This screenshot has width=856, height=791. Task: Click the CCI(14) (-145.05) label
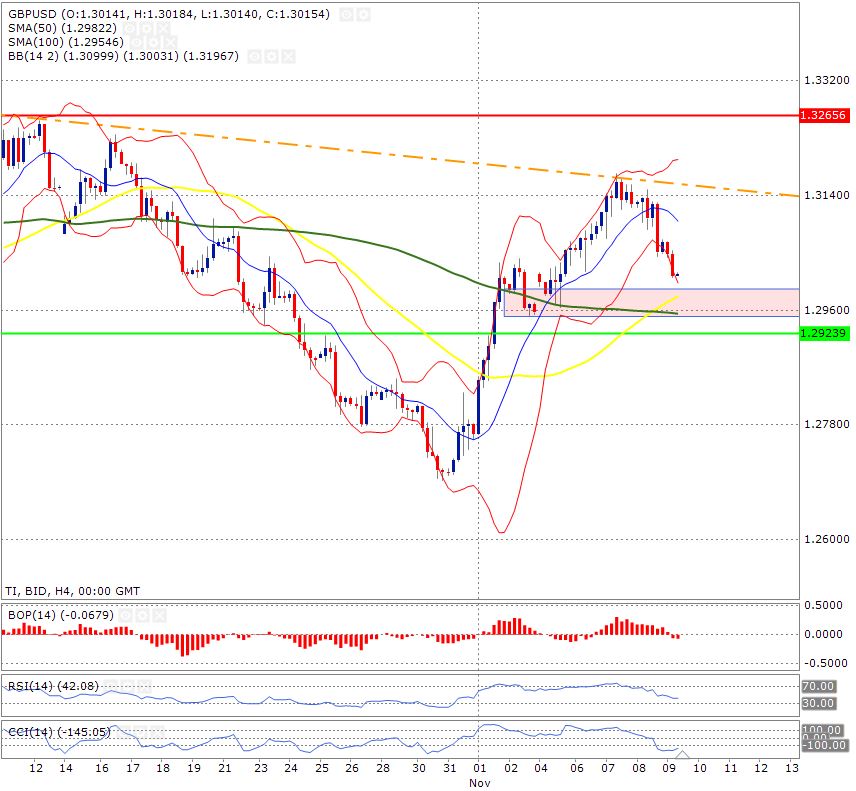(60, 732)
